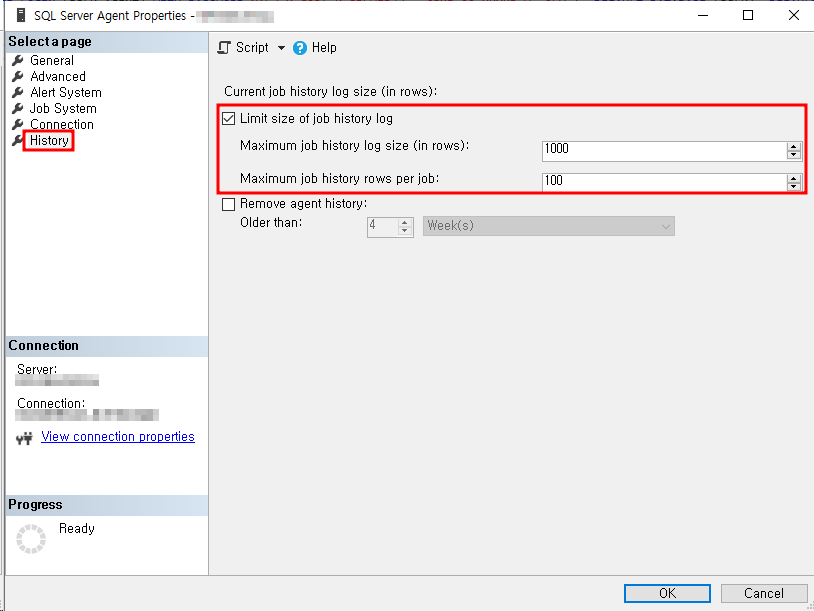Click the 'Older than:' label
Viewport: 814px width, 611px height.
tap(271, 223)
